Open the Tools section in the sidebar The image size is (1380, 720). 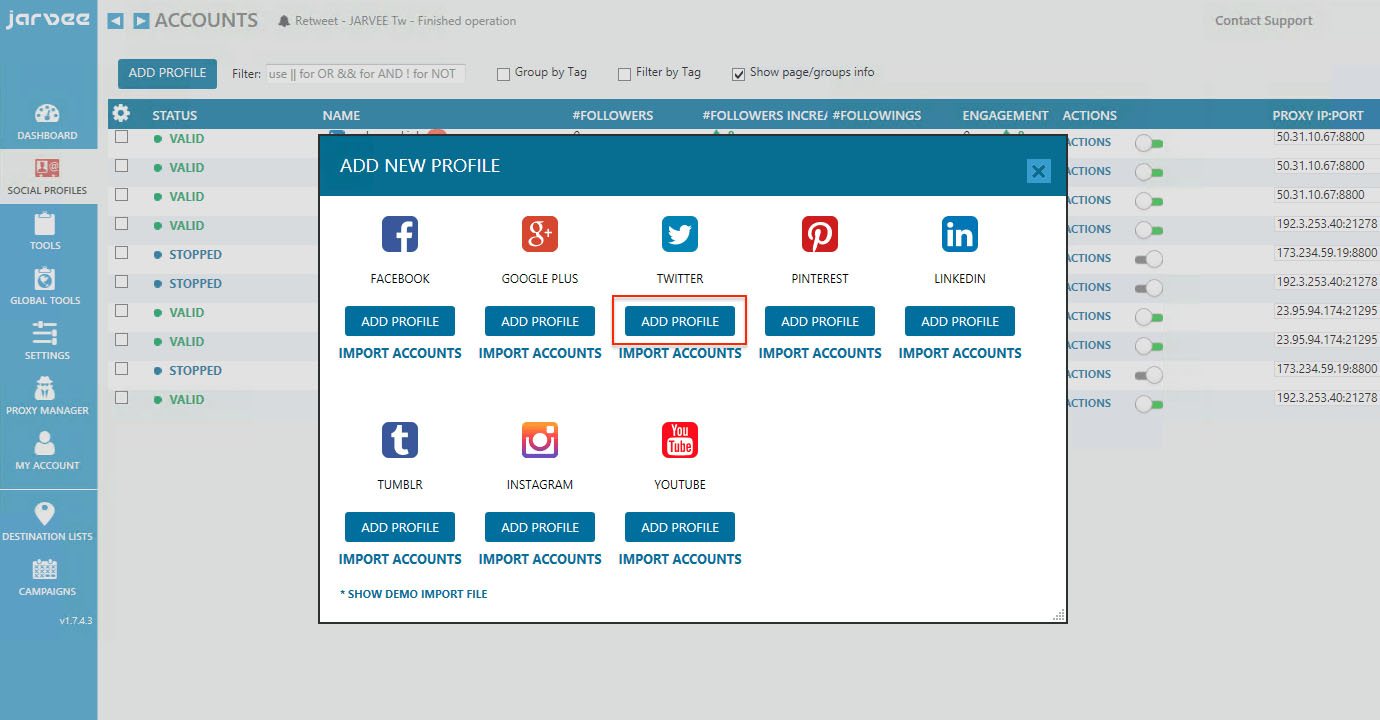click(x=46, y=232)
